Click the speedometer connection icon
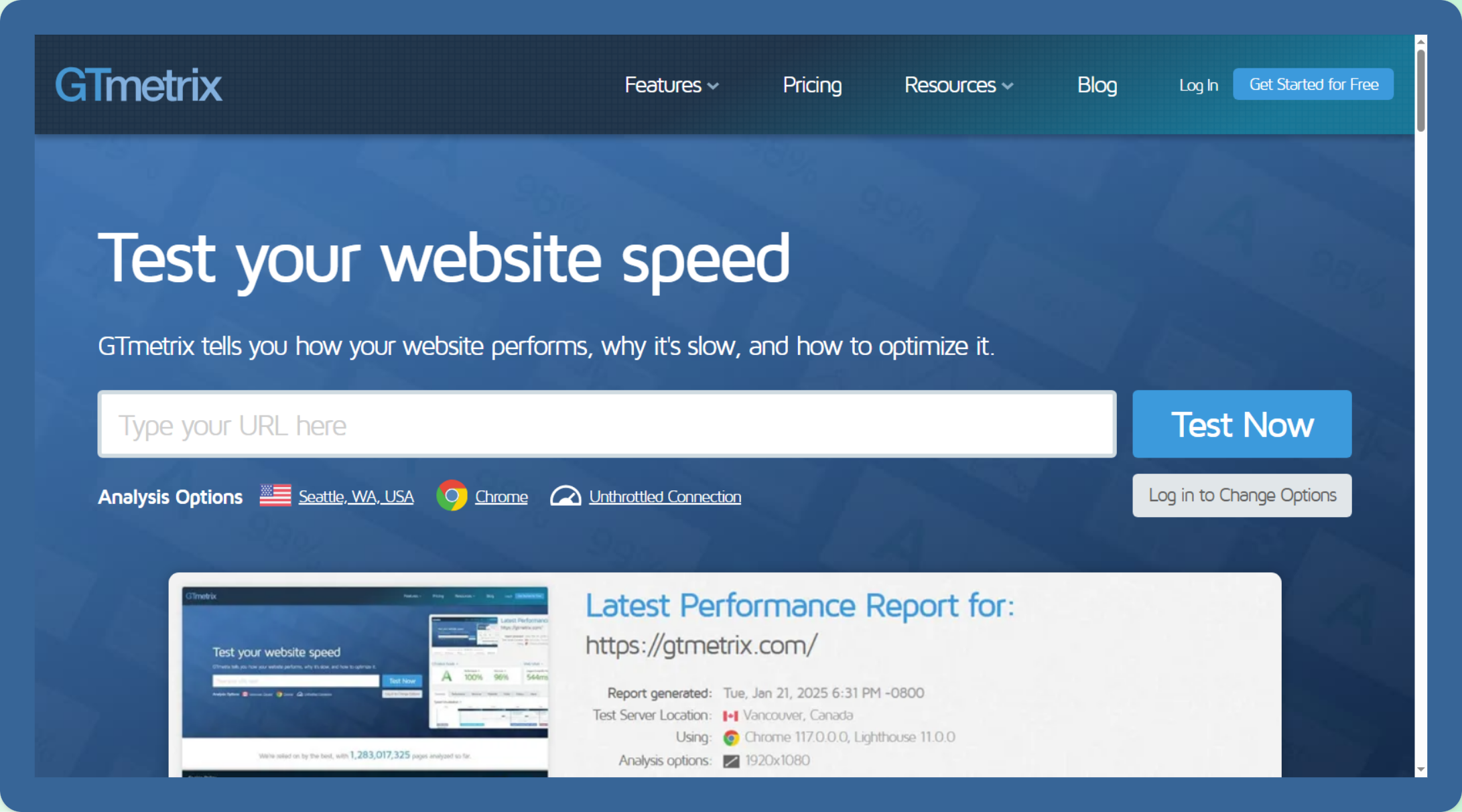The image size is (1462, 812). [x=566, y=496]
